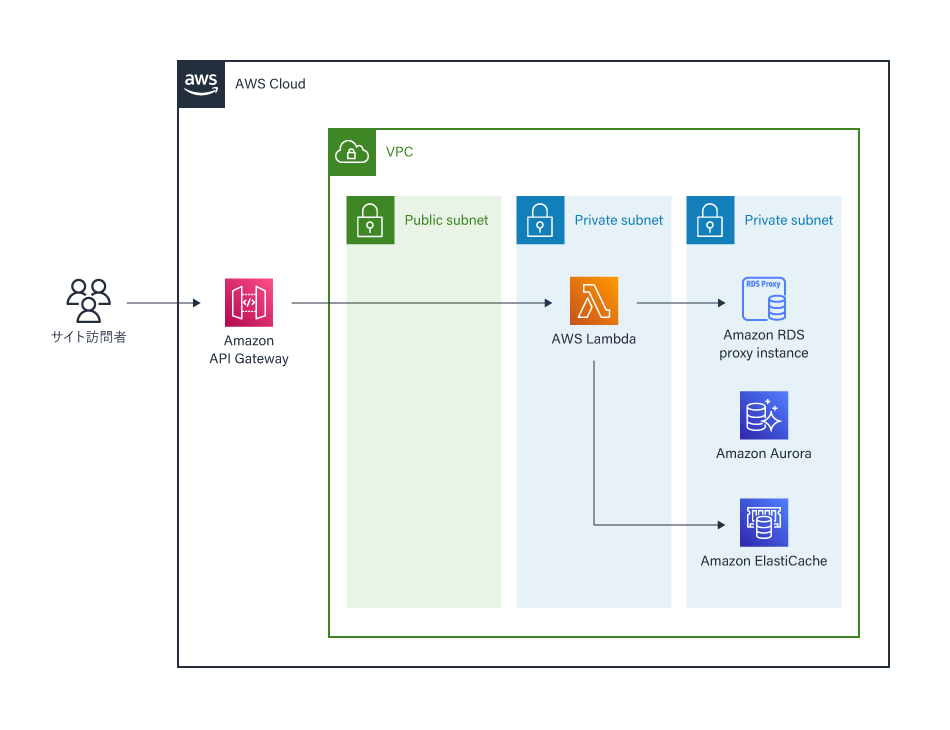Select the RDS Proxy icon
Image resolution: width=950 pixels, height=730 pixels.
(764, 299)
